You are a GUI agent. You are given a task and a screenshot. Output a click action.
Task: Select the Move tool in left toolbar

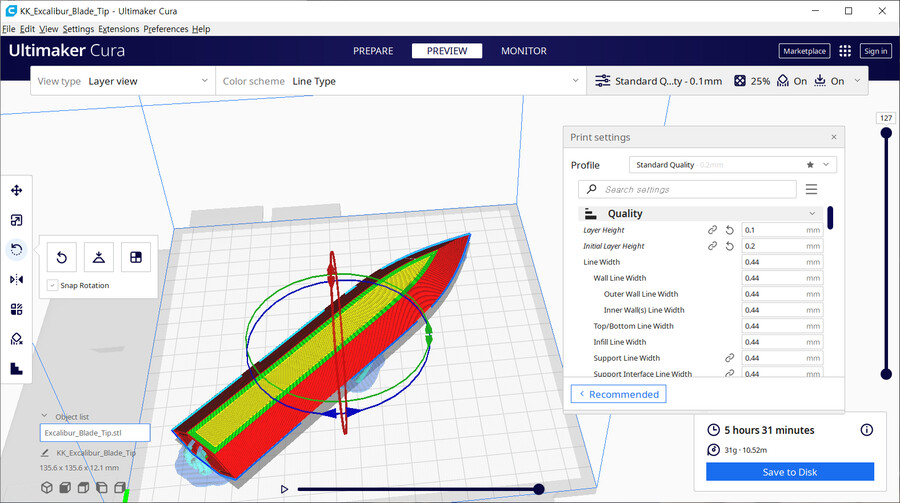coord(16,191)
